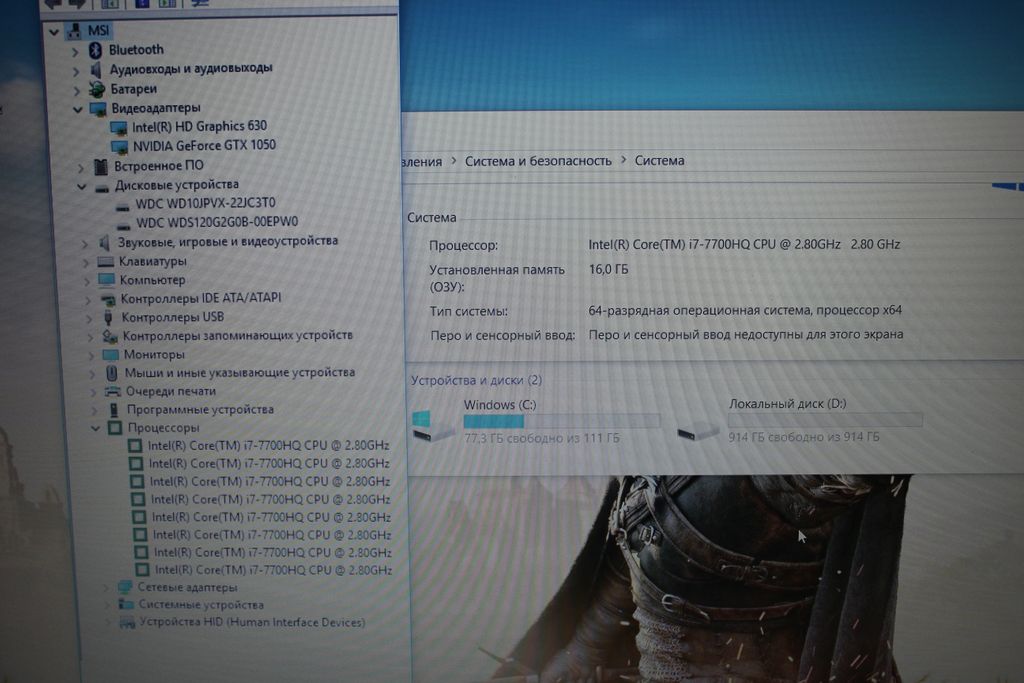Click the Windows (C:) free space usage bar
The image size is (1024, 683).
coord(561,421)
